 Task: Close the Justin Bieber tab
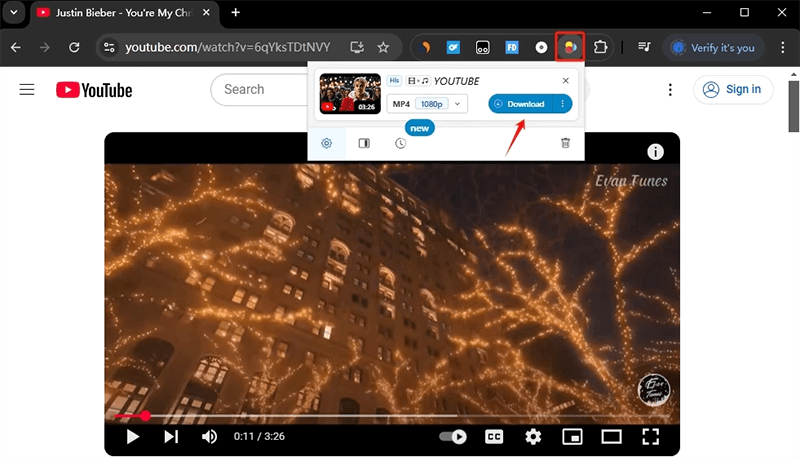coord(206,13)
